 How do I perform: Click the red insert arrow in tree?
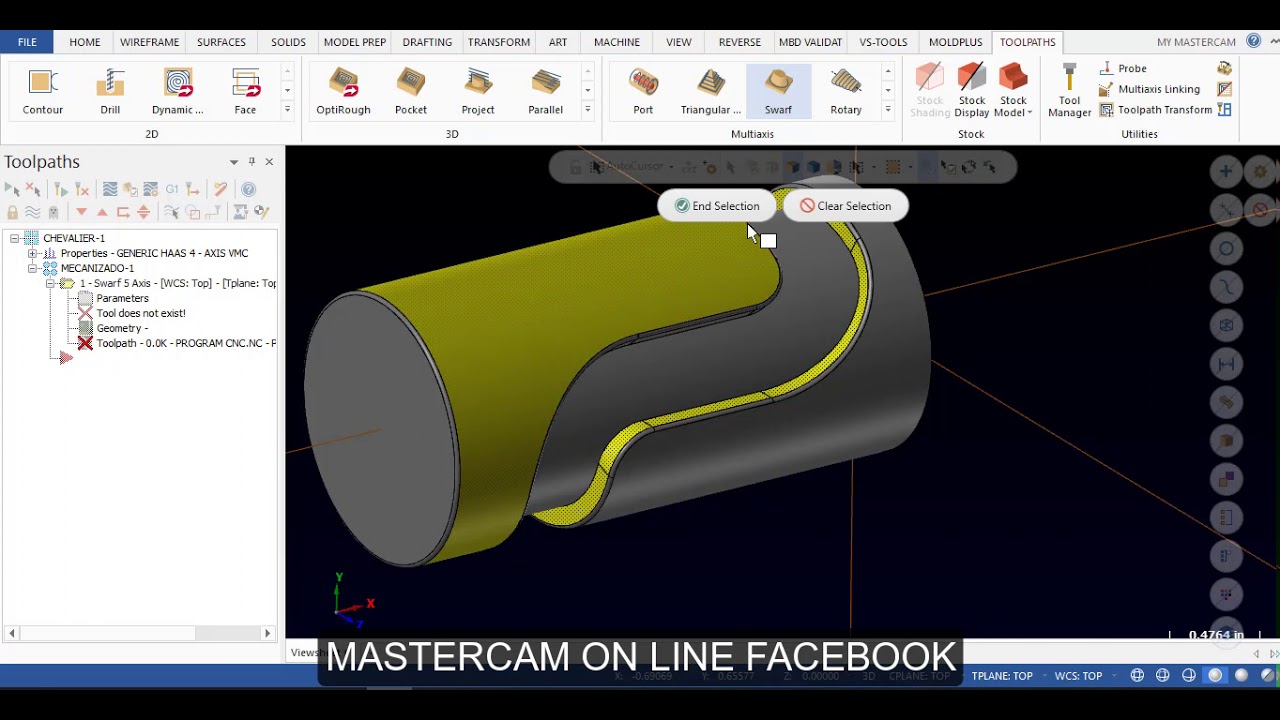66,358
